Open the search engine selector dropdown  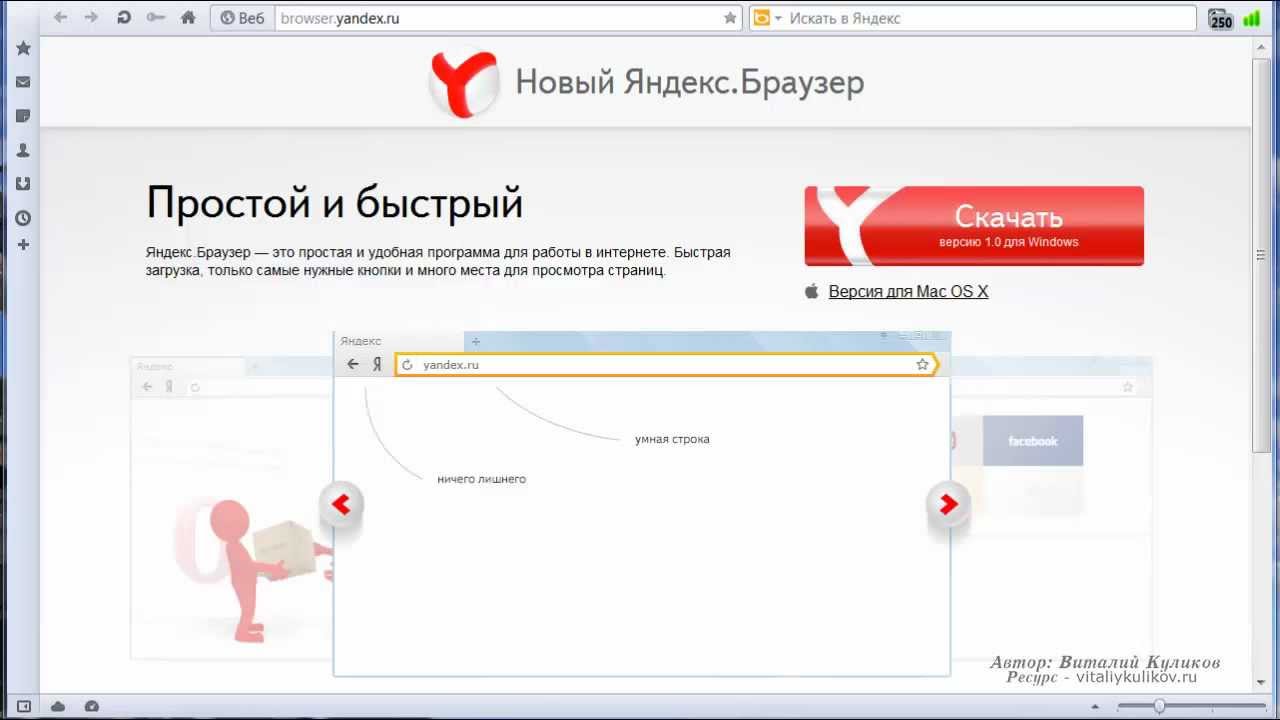click(x=766, y=18)
